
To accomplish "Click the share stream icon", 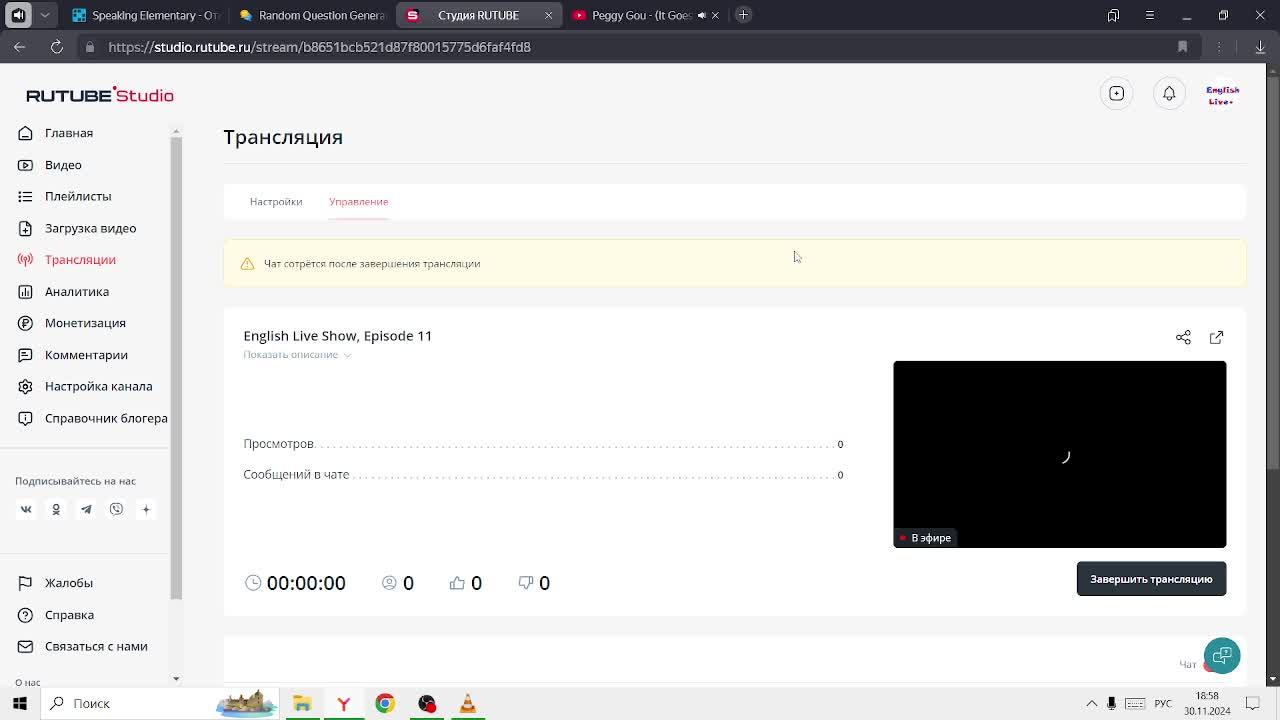I will pyautogui.click(x=1183, y=337).
